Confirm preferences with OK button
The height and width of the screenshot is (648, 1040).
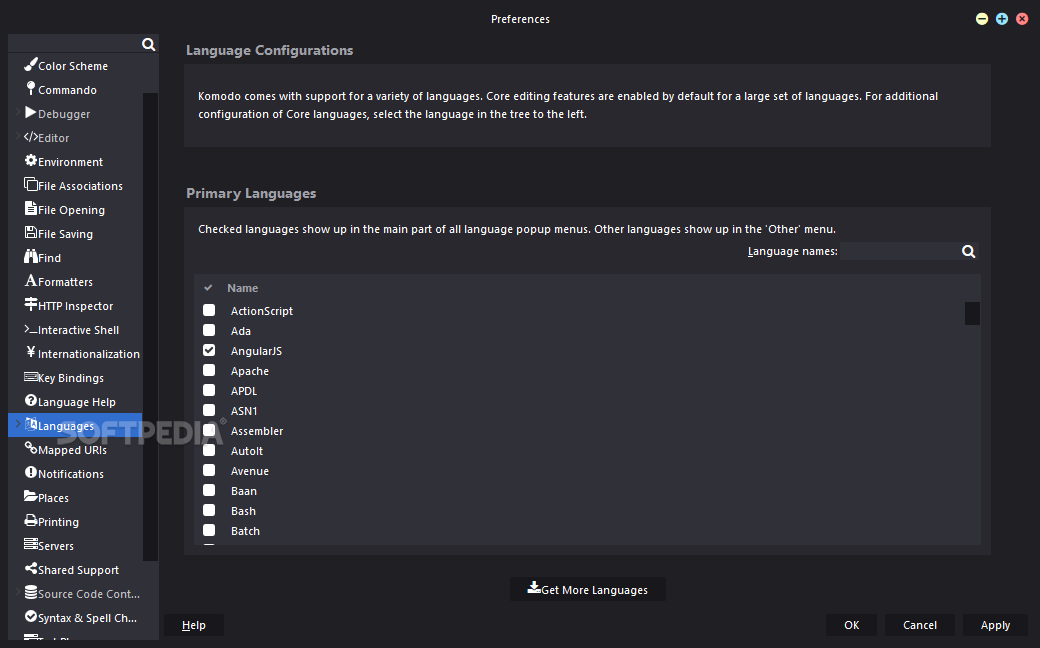852,625
